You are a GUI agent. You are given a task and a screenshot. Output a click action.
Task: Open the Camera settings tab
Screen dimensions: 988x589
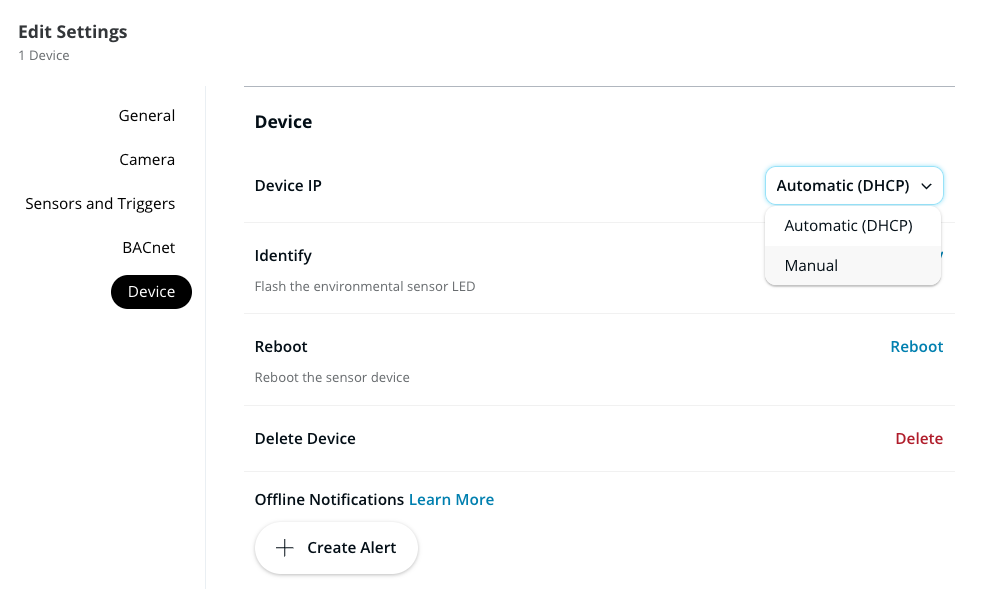pos(147,160)
